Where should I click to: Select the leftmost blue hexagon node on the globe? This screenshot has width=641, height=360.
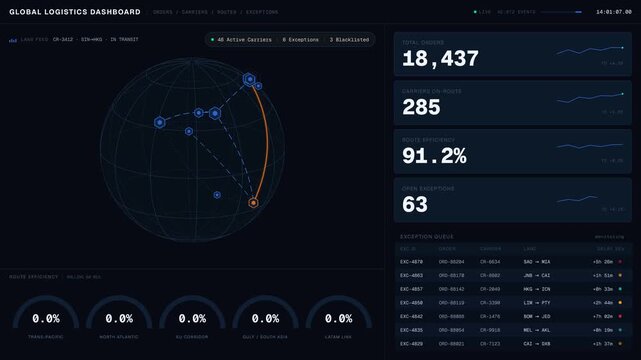tap(160, 122)
